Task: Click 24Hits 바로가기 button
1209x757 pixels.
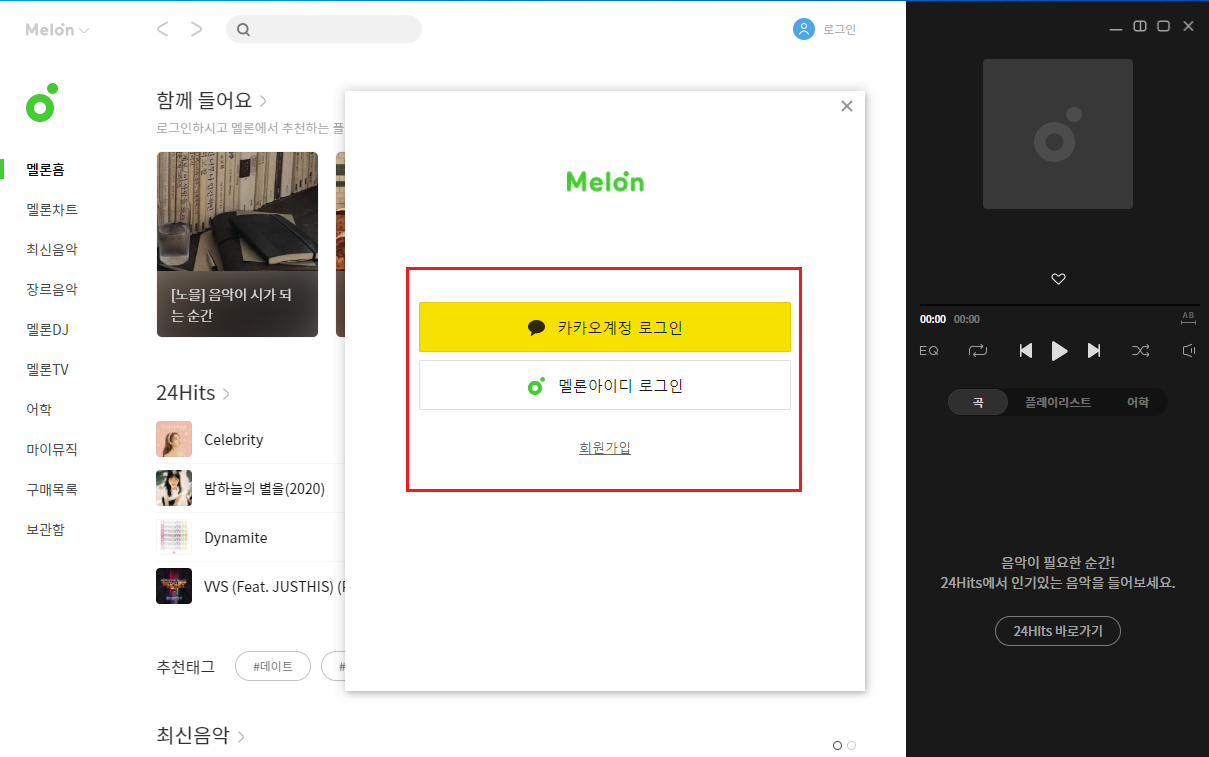Action: pyautogui.click(x=1058, y=631)
